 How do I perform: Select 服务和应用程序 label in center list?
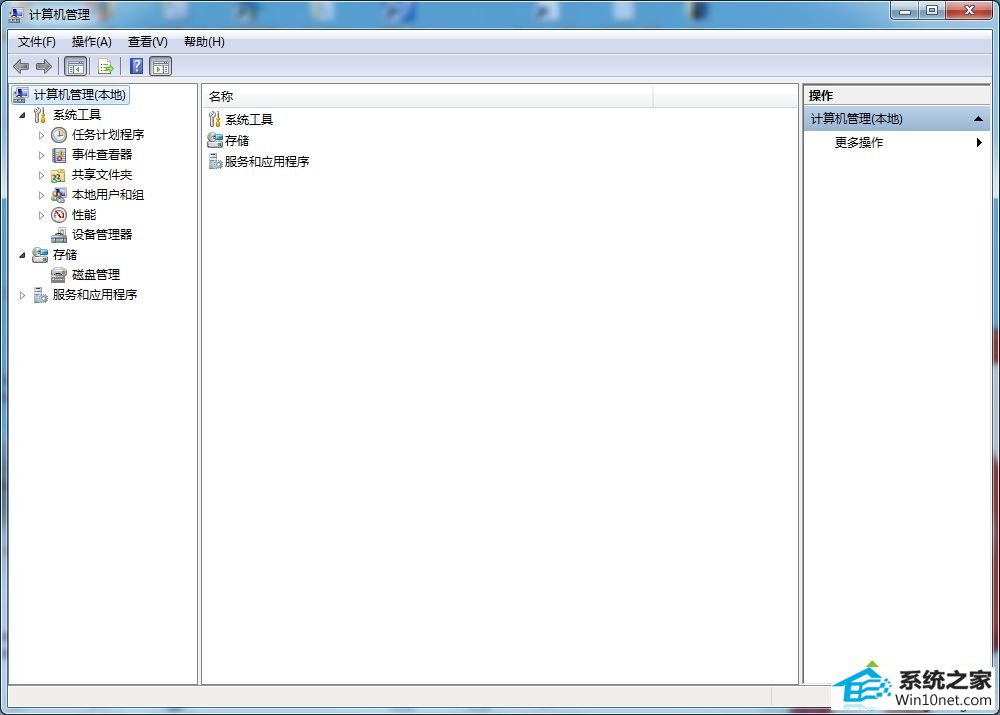pos(267,161)
